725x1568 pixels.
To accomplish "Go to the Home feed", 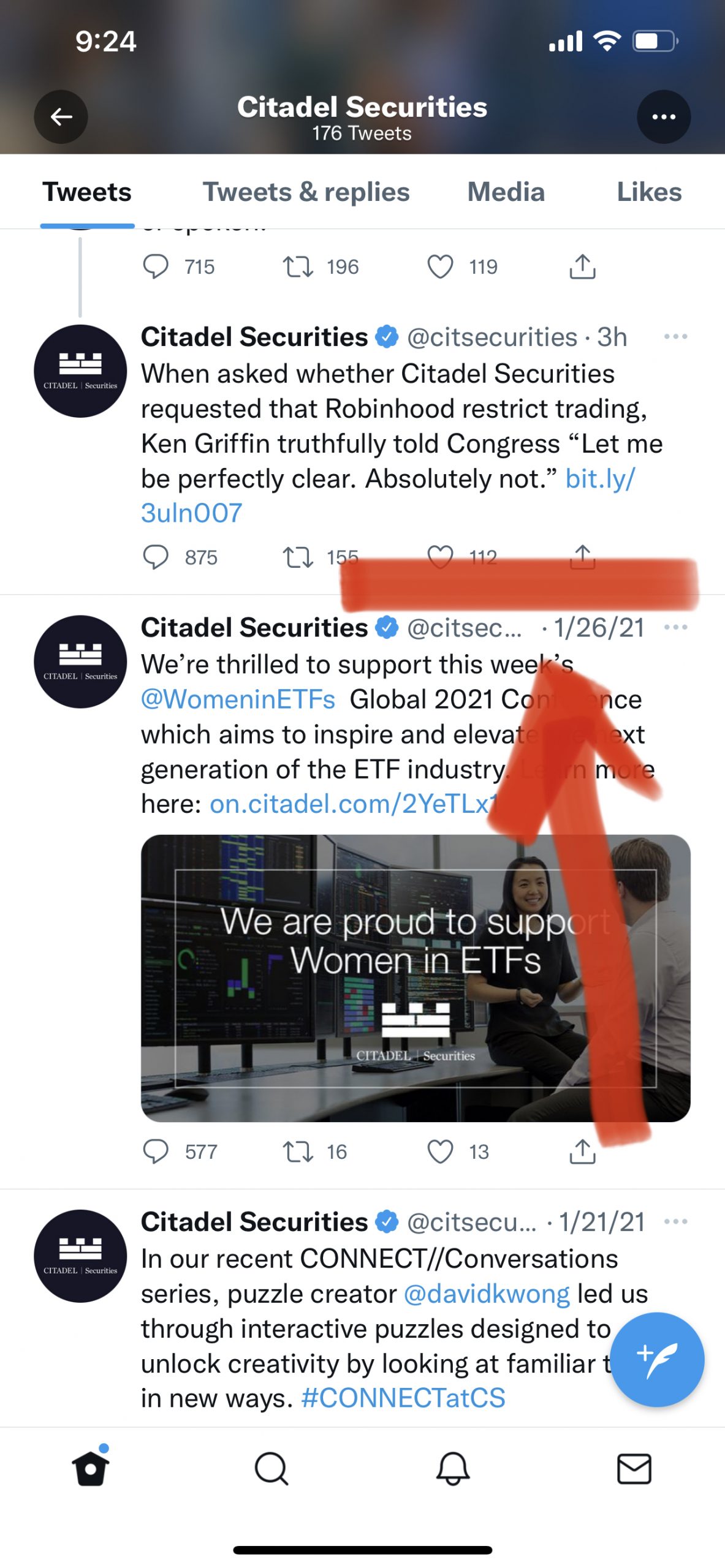I will click(91, 1469).
